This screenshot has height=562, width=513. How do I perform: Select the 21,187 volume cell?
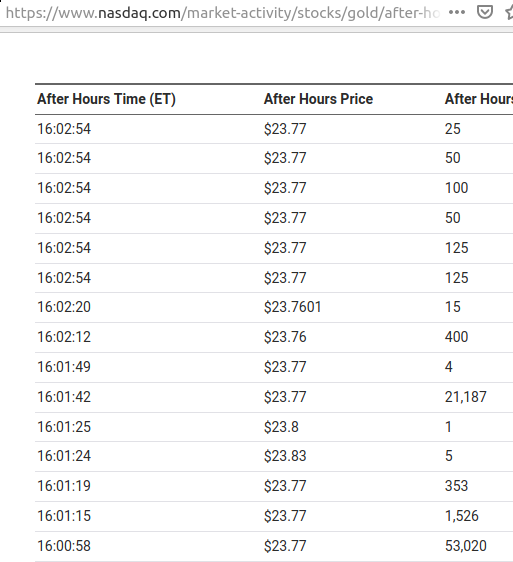[466, 397]
